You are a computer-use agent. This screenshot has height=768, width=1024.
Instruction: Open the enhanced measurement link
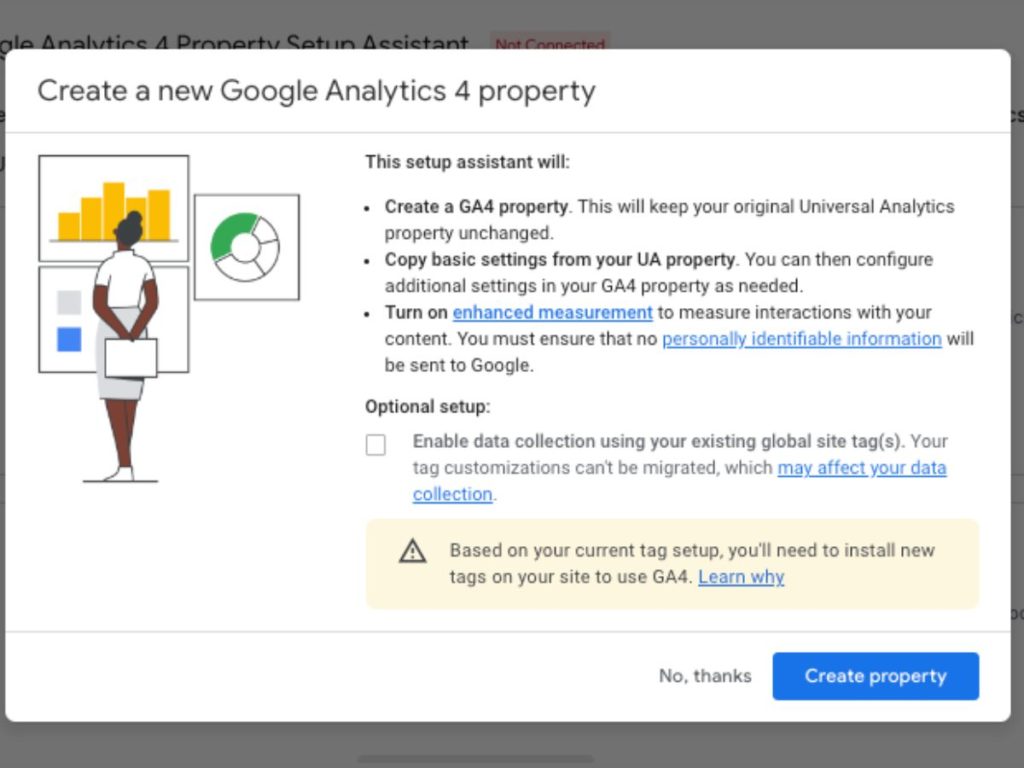click(x=552, y=312)
